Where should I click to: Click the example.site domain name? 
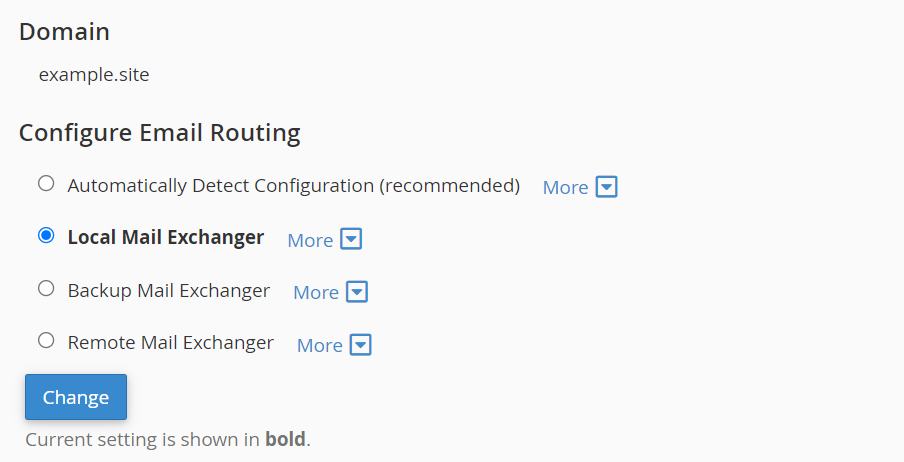94,74
